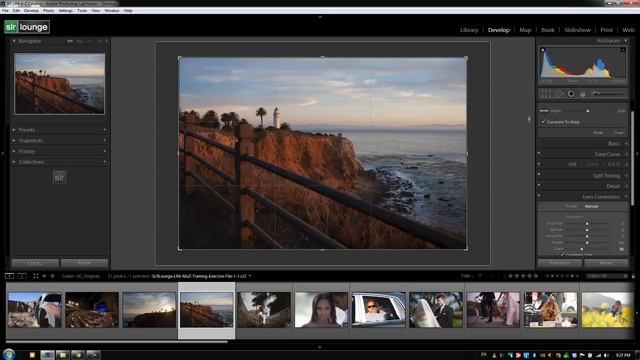Open the Filters Off preset dropdown

click(x=606, y=276)
